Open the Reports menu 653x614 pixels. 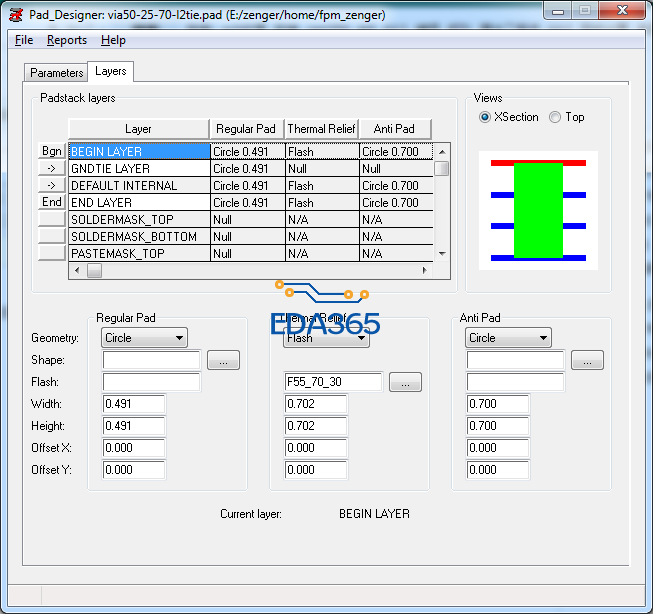67,40
